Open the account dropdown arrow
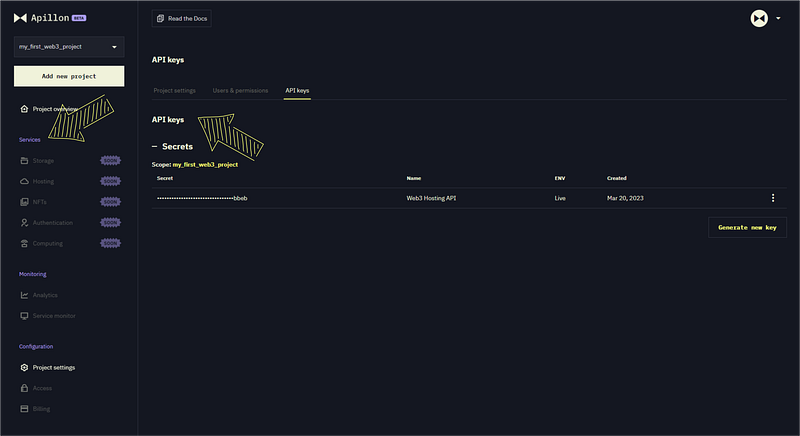800x436 pixels. 778,18
